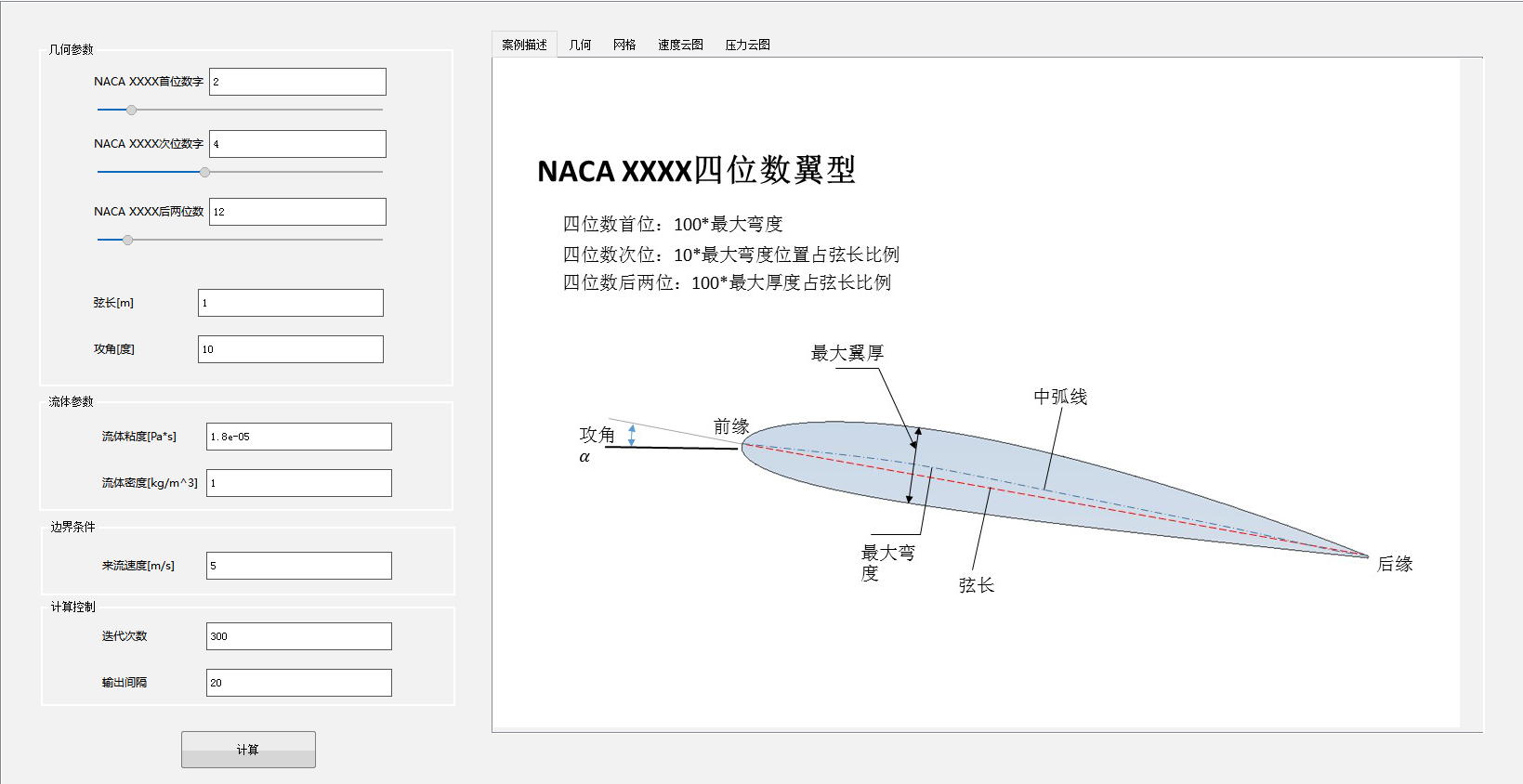Click the NACA XXXX四位数翼型 heading
The height and width of the screenshot is (784, 1523).
tap(696, 171)
